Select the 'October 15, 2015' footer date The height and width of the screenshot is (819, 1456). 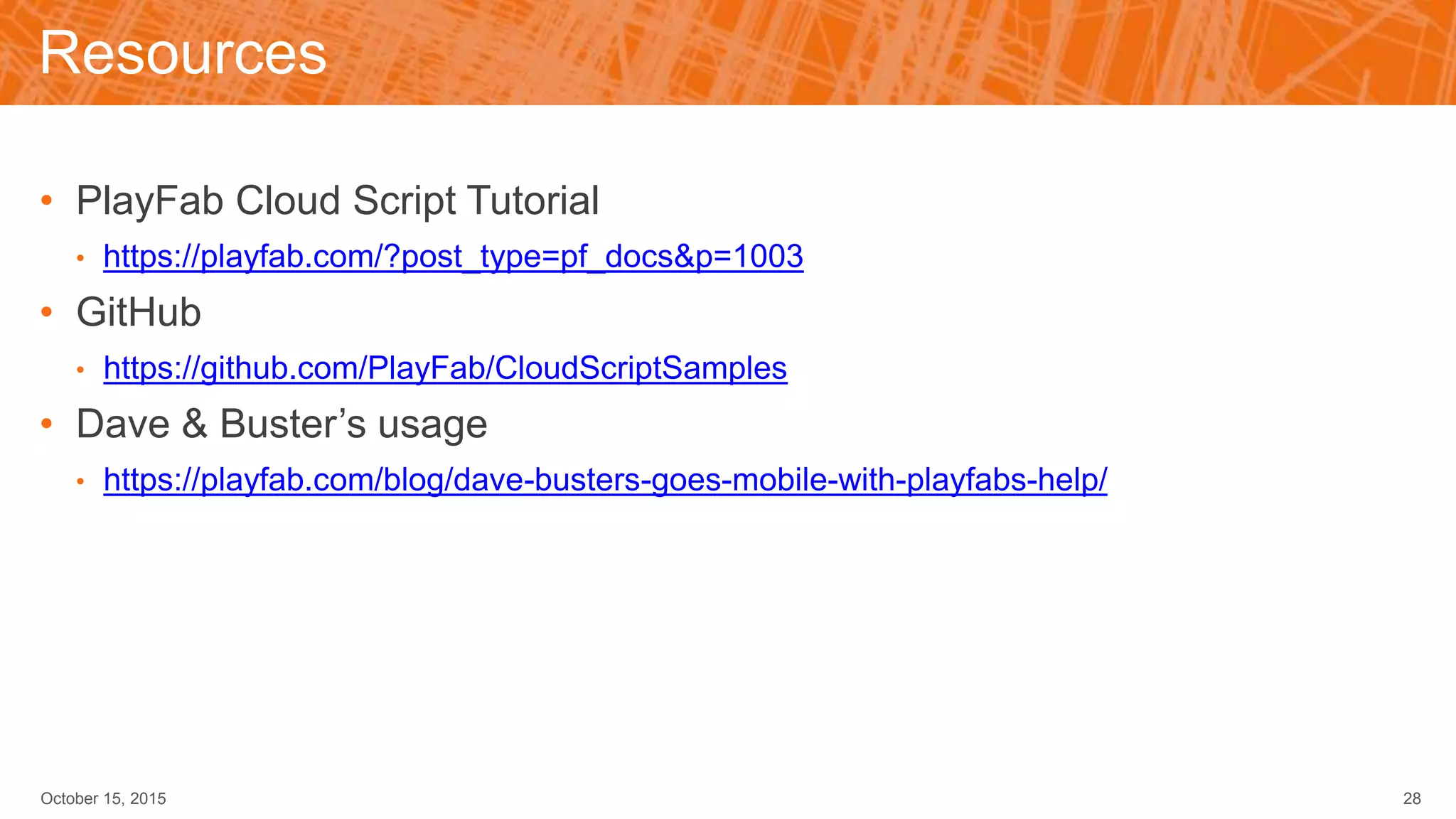point(103,798)
